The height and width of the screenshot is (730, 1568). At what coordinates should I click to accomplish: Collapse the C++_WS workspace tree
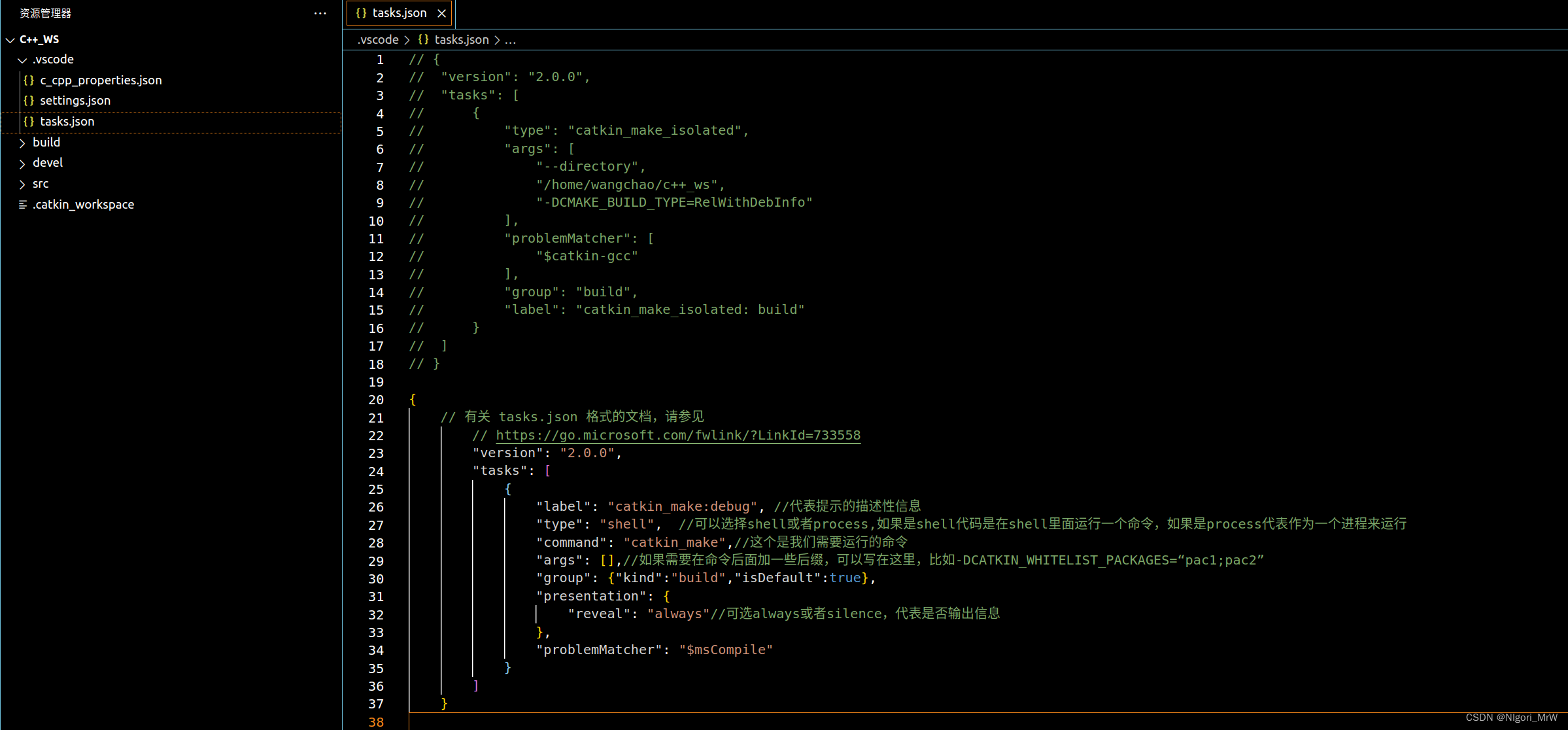pyautogui.click(x=9, y=39)
